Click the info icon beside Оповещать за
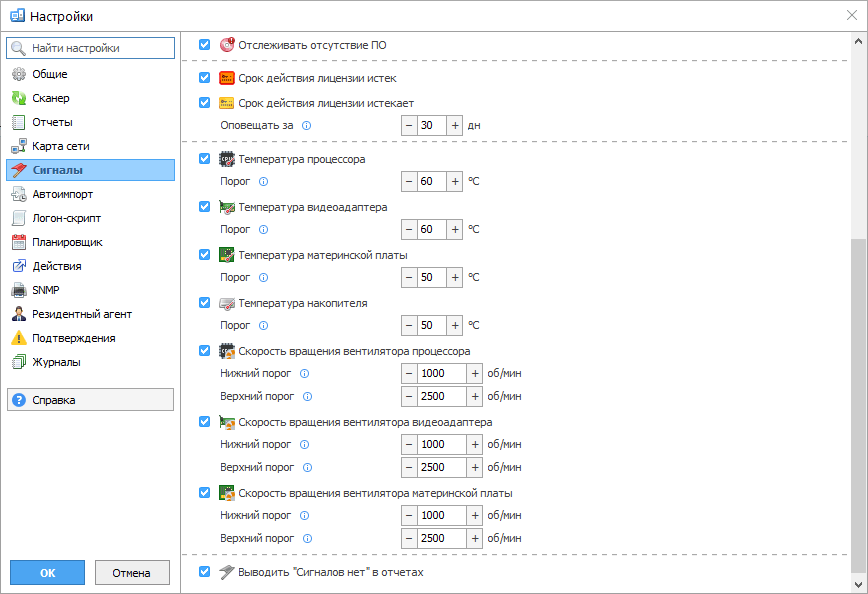This screenshot has width=868, height=594. [307, 126]
